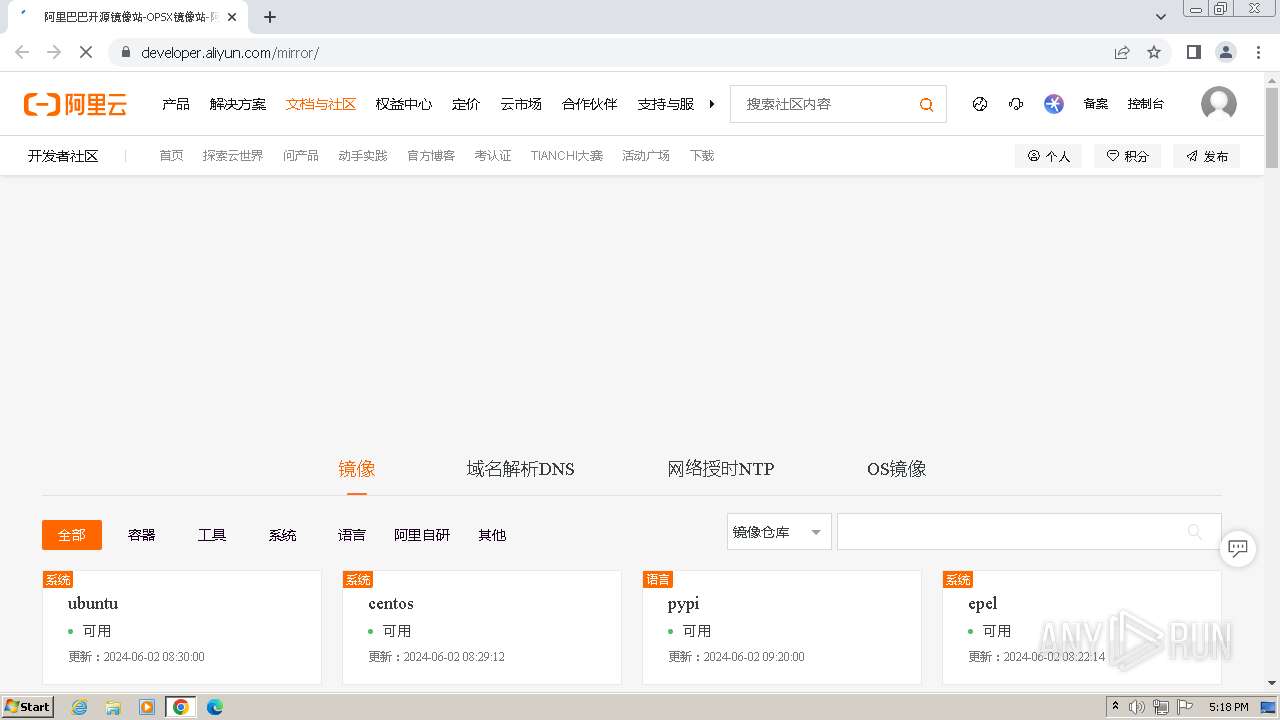
Task: Click the browser forward arrow
Action: click(x=54, y=52)
